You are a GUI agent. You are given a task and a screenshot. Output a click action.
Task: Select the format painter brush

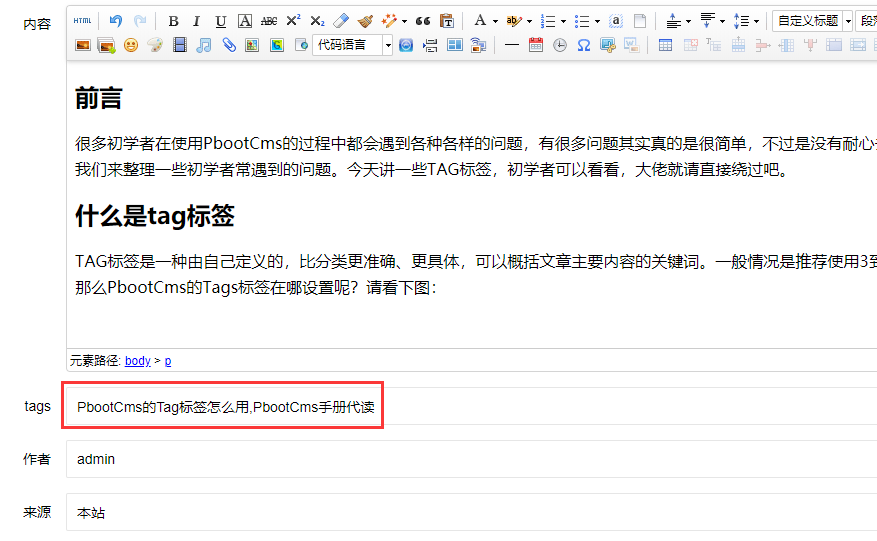click(x=365, y=21)
